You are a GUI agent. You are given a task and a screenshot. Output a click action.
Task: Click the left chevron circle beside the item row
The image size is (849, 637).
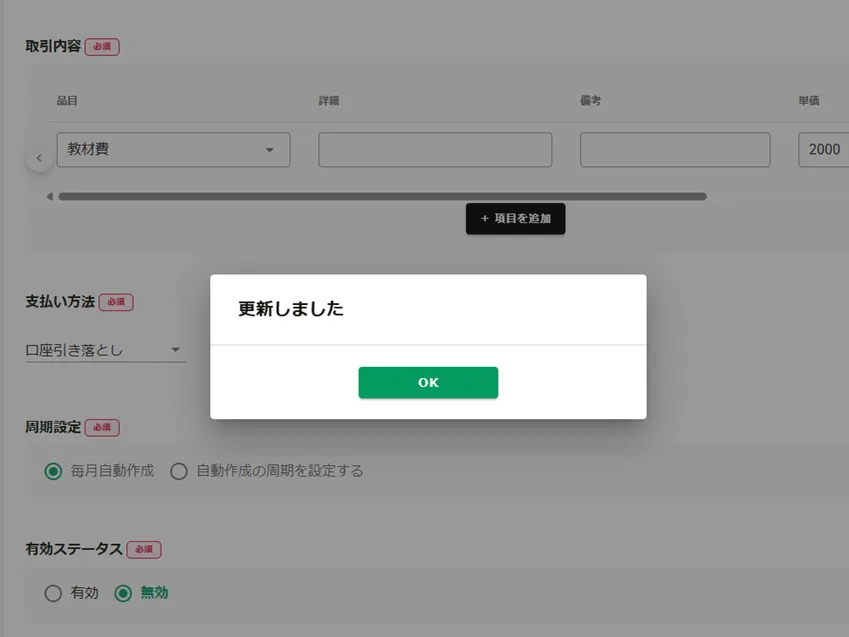click(x=39, y=158)
